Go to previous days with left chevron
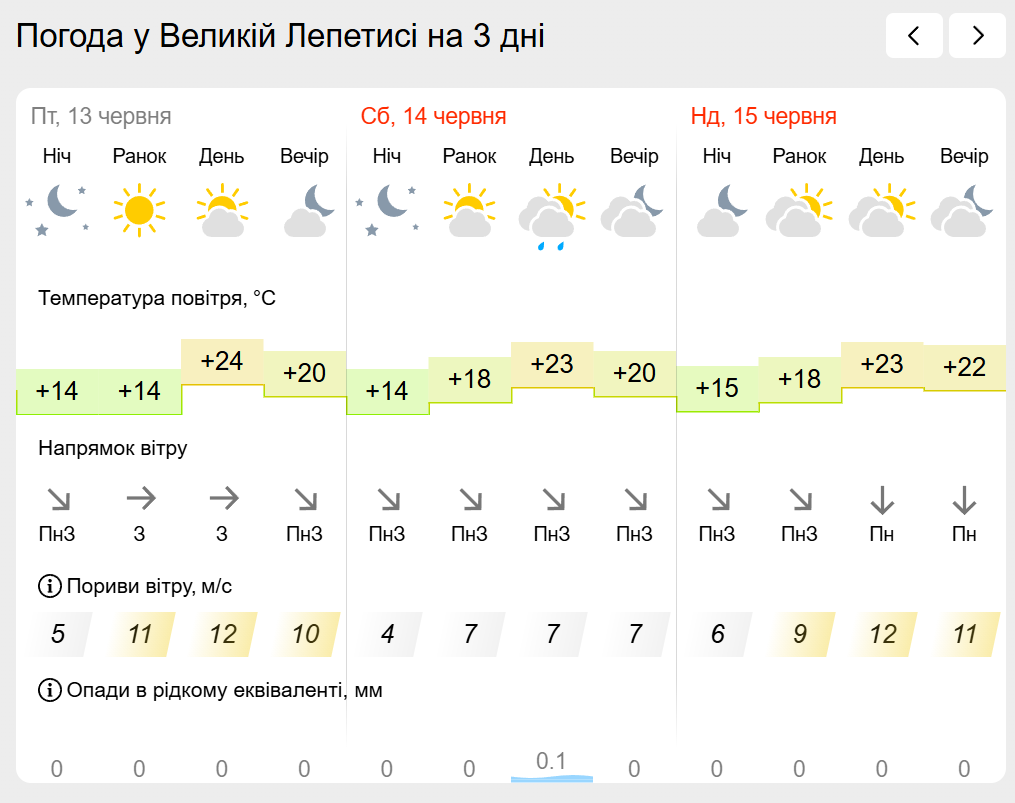 (913, 36)
